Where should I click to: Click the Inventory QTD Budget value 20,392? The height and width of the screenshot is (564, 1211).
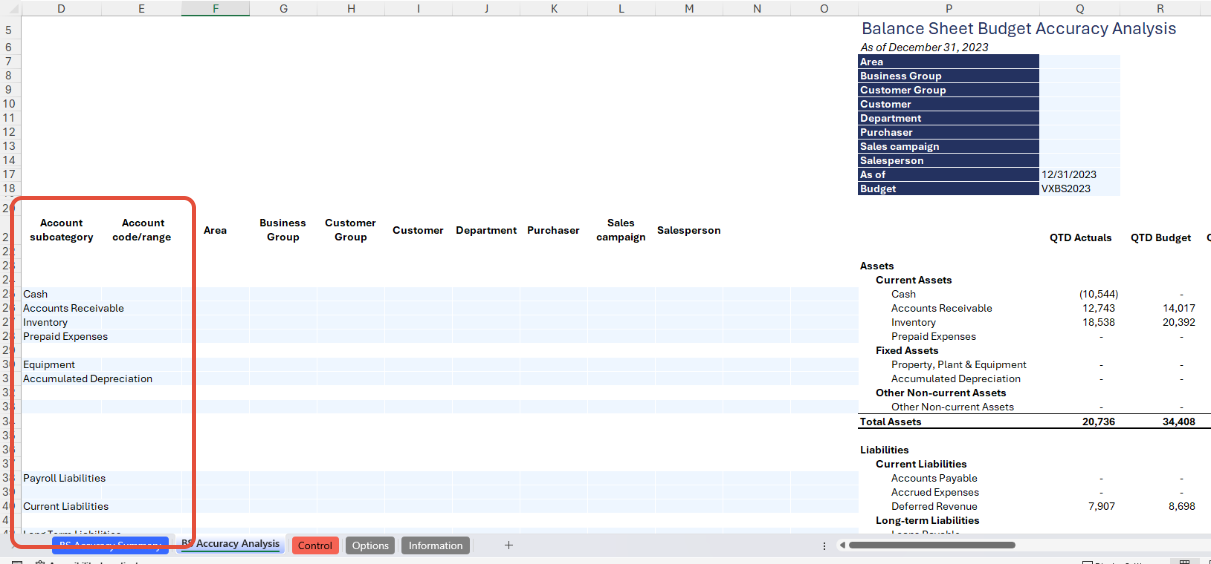tap(1179, 322)
